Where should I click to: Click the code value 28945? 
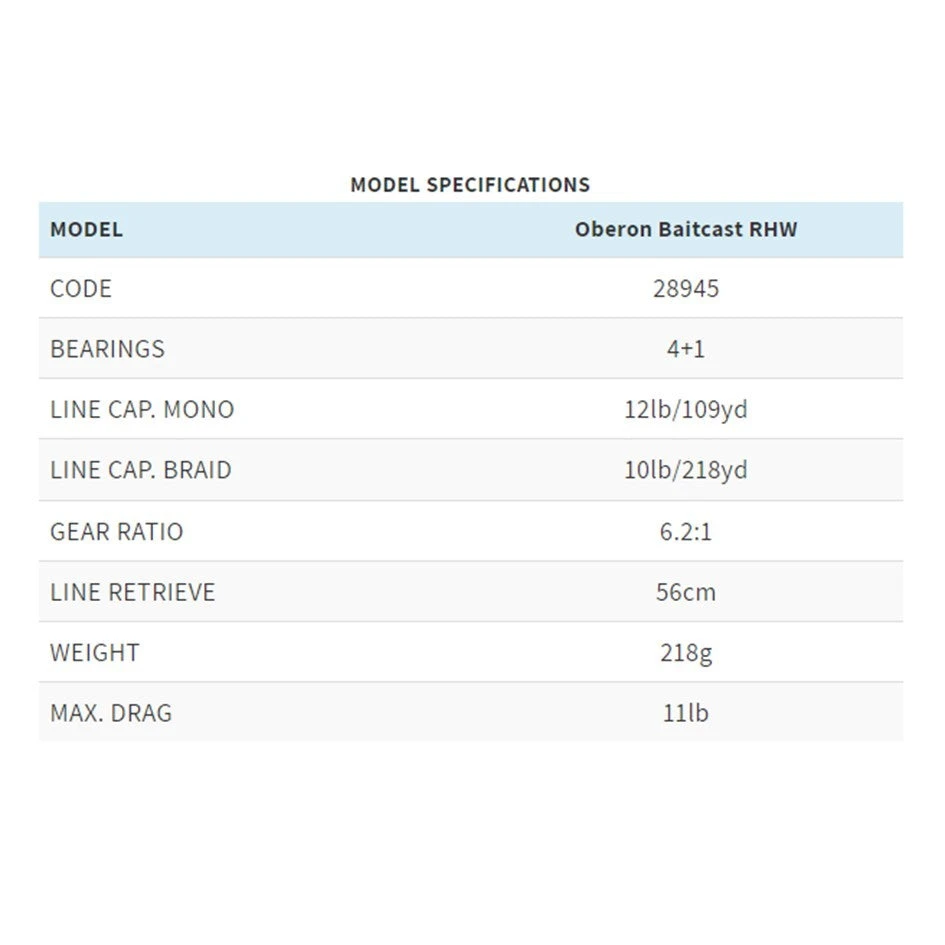[x=686, y=289]
